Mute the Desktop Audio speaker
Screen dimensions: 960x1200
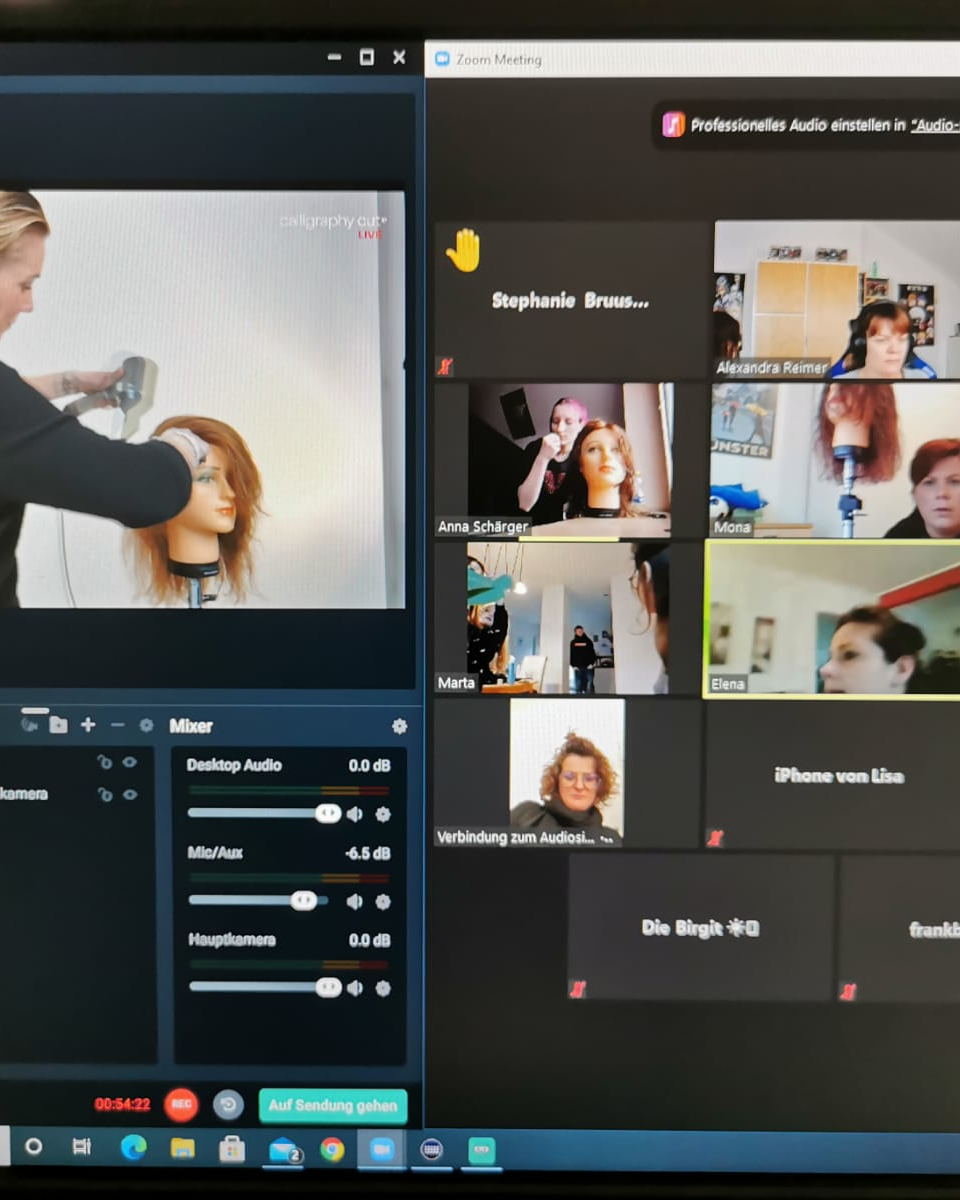(x=354, y=814)
